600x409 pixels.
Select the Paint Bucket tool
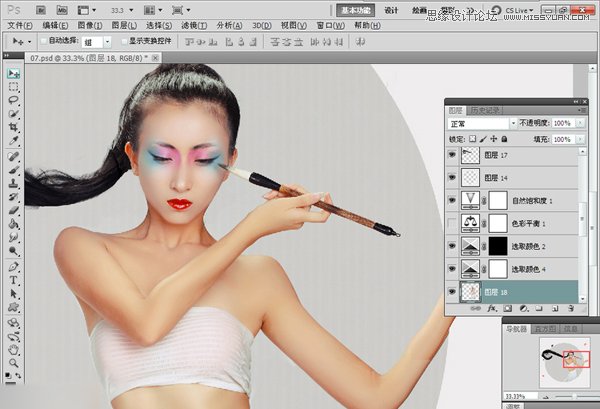pos(13,224)
